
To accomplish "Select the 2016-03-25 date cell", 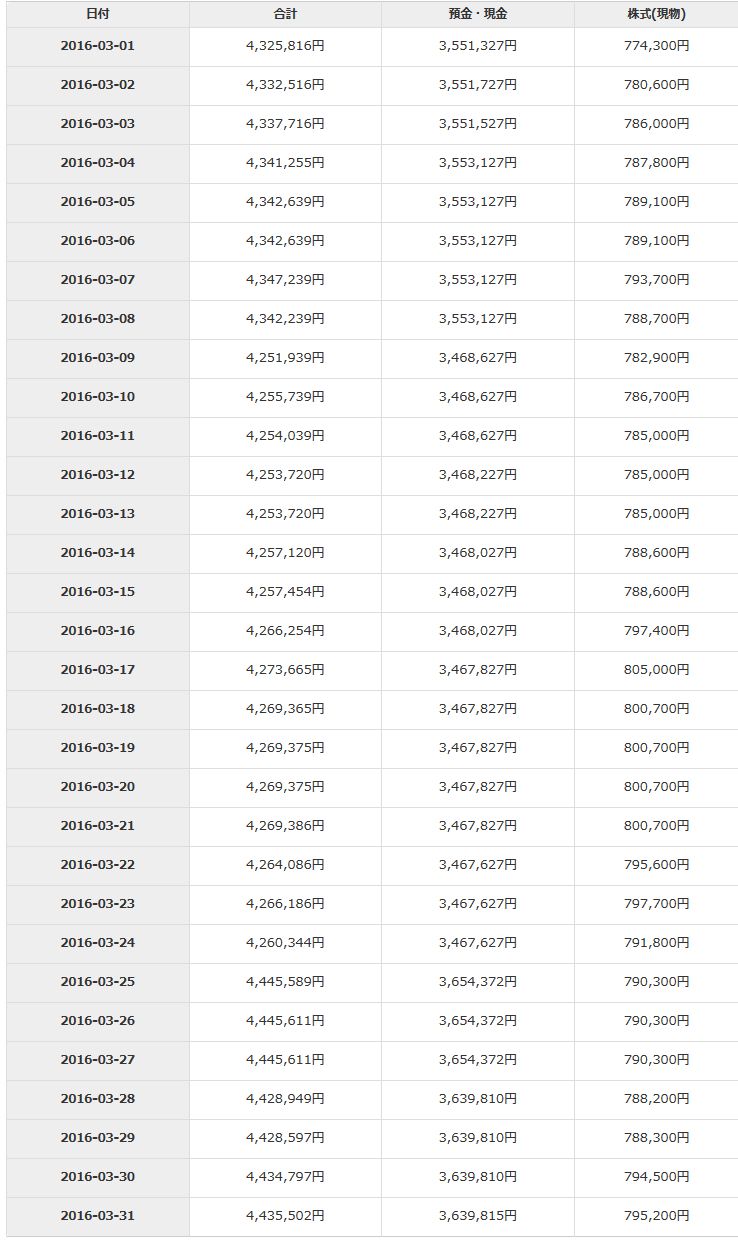I will 97,982.
